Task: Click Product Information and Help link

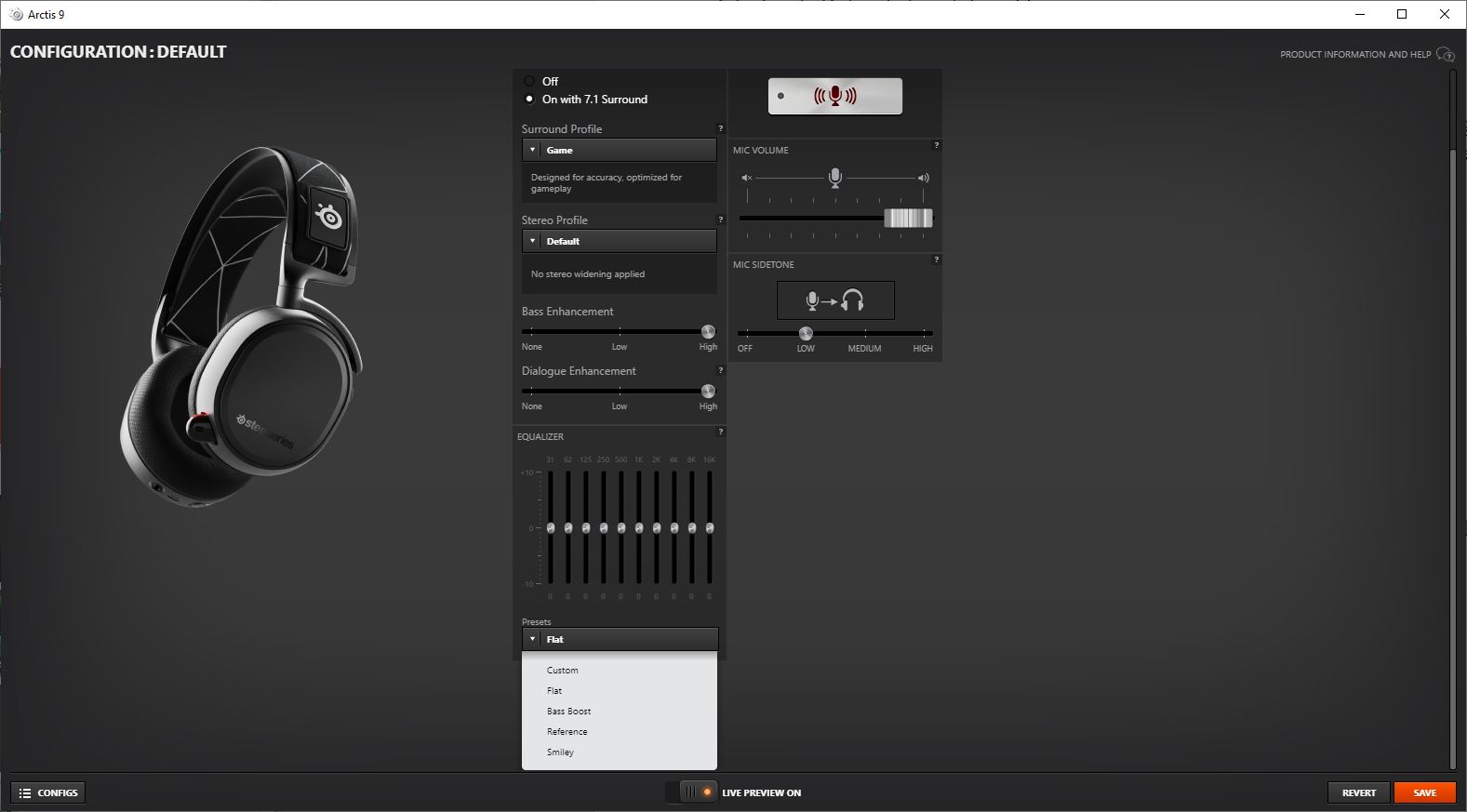Action: [1355, 54]
